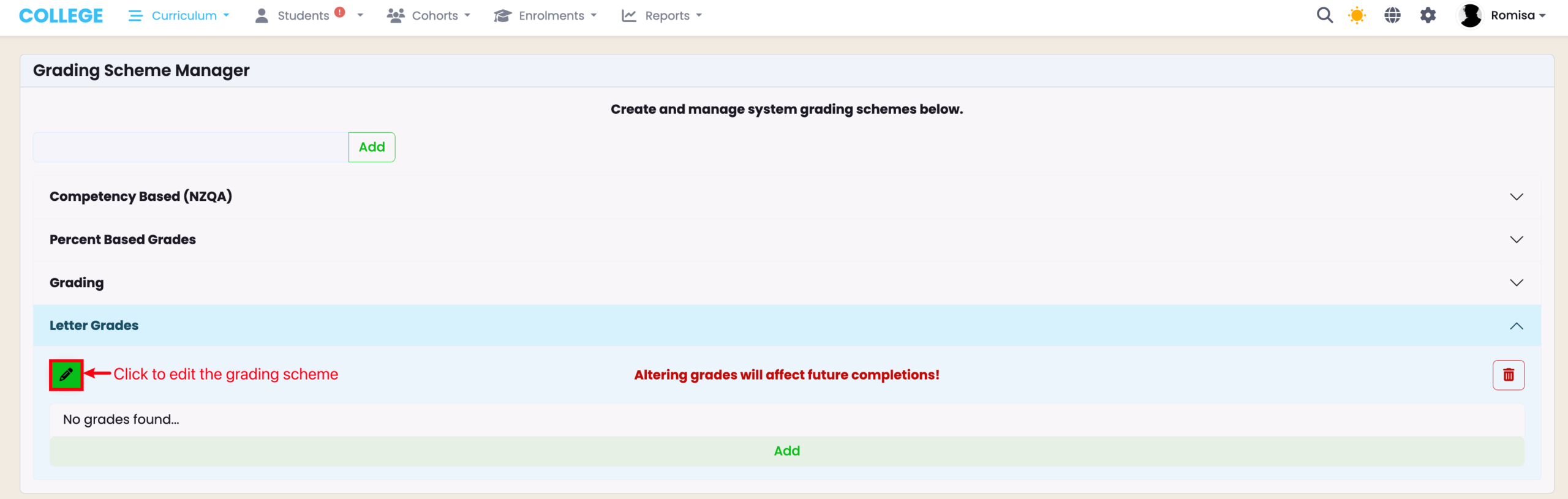Click the red student alert badge
The image size is (1568, 499).
pyautogui.click(x=340, y=12)
